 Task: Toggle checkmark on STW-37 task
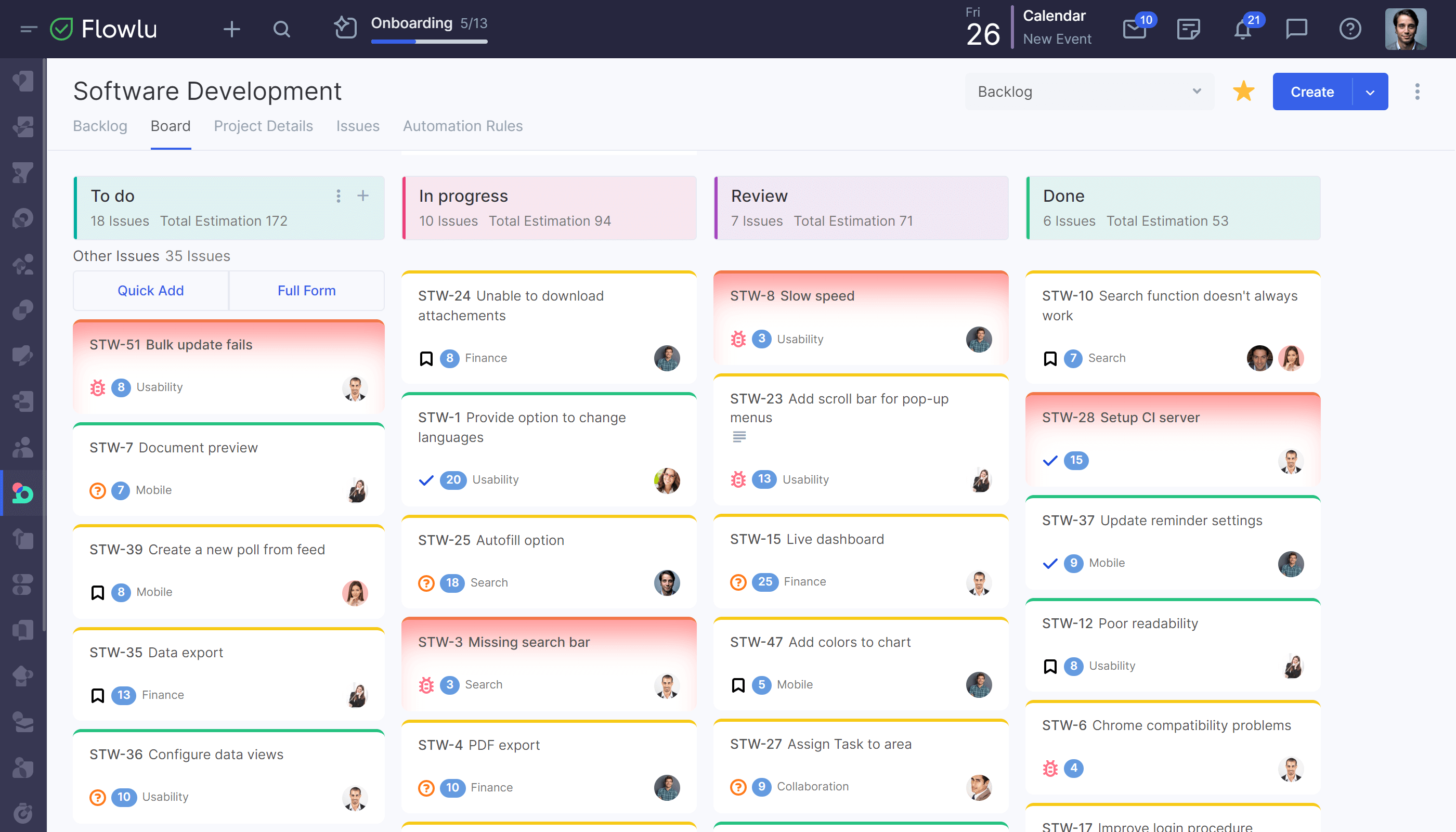pos(1049,563)
